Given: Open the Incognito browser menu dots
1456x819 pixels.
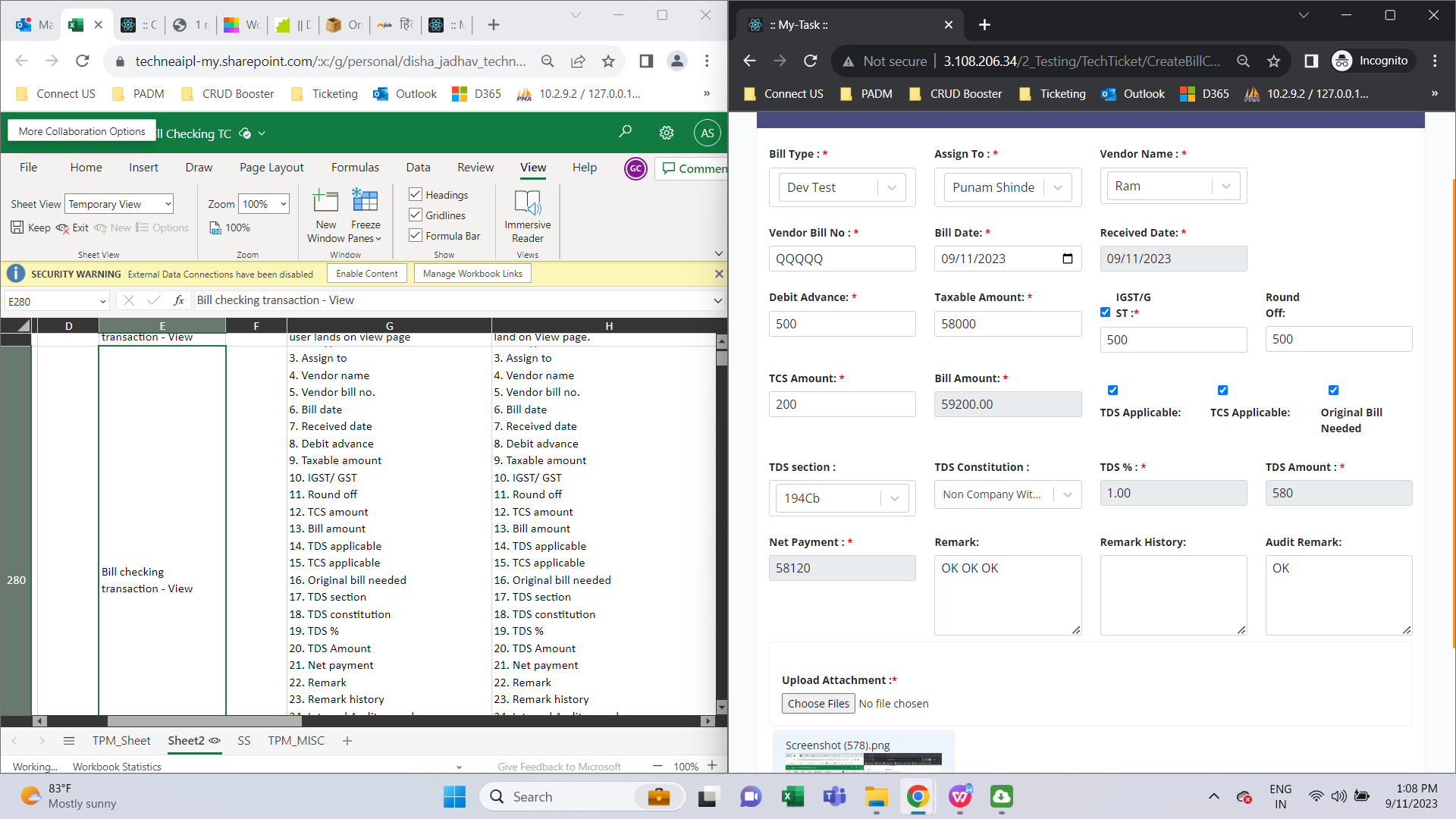Looking at the screenshot, I should (1435, 61).
